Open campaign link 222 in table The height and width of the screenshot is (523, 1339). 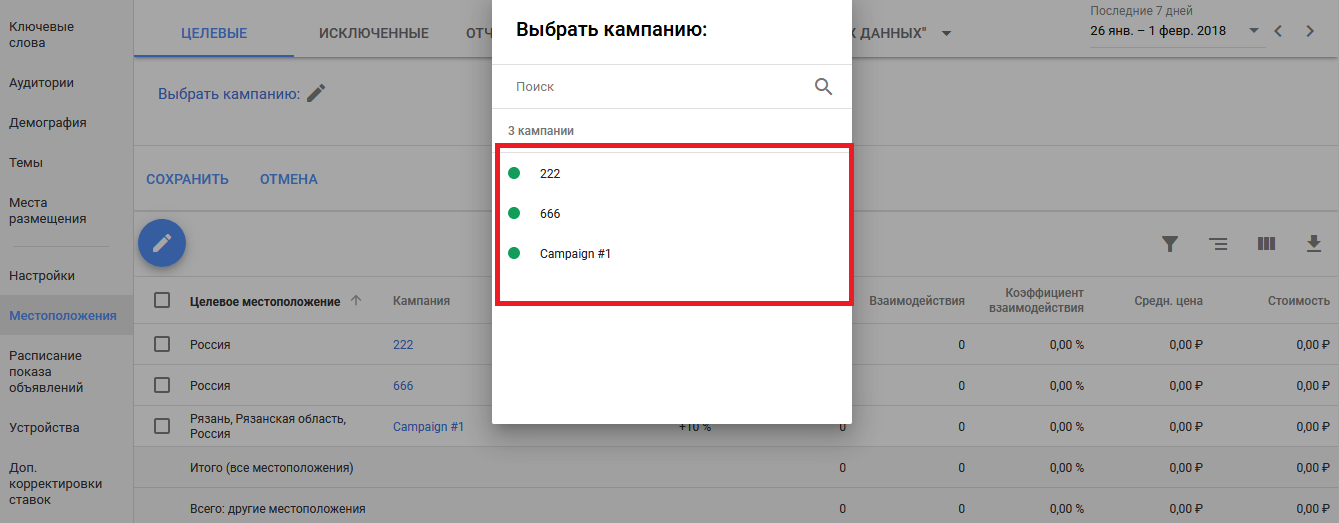pos(403,344)
